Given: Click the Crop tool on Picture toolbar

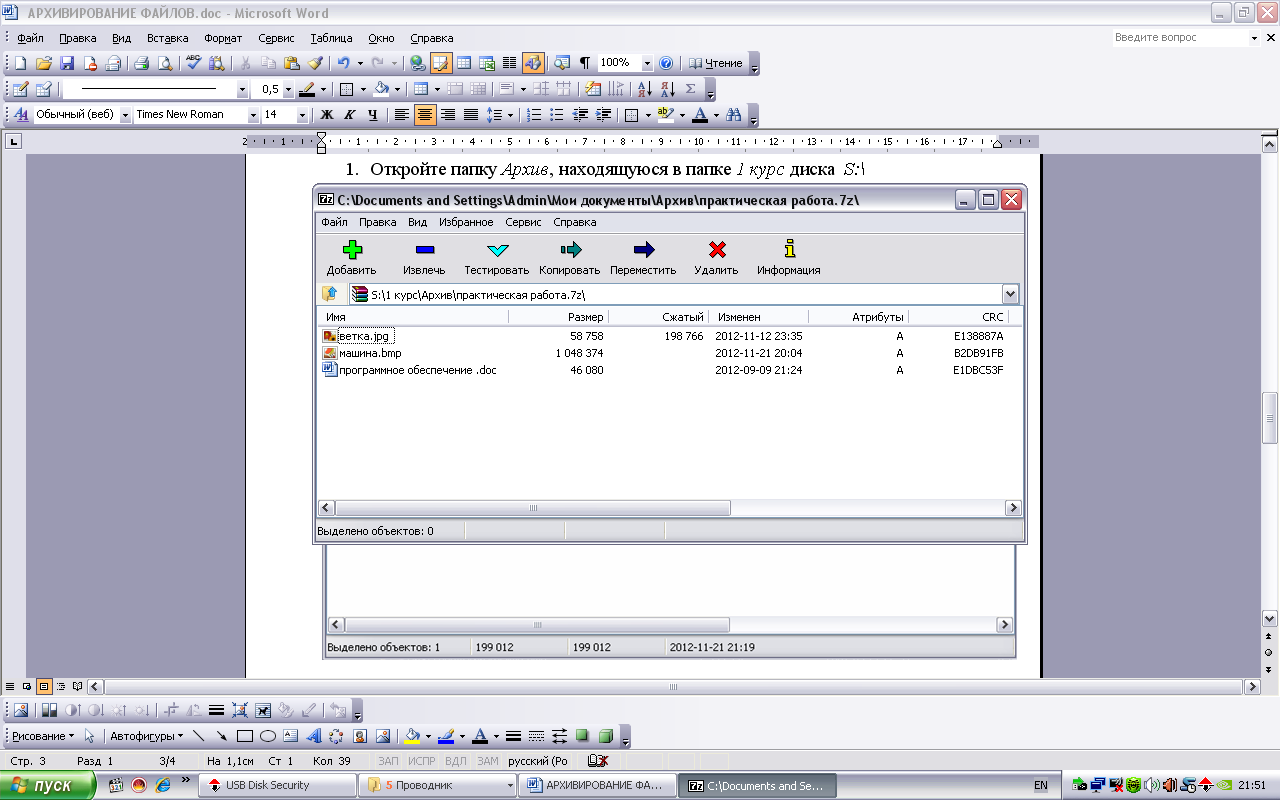Looking at the screenshot, I should tap(170, 711).
